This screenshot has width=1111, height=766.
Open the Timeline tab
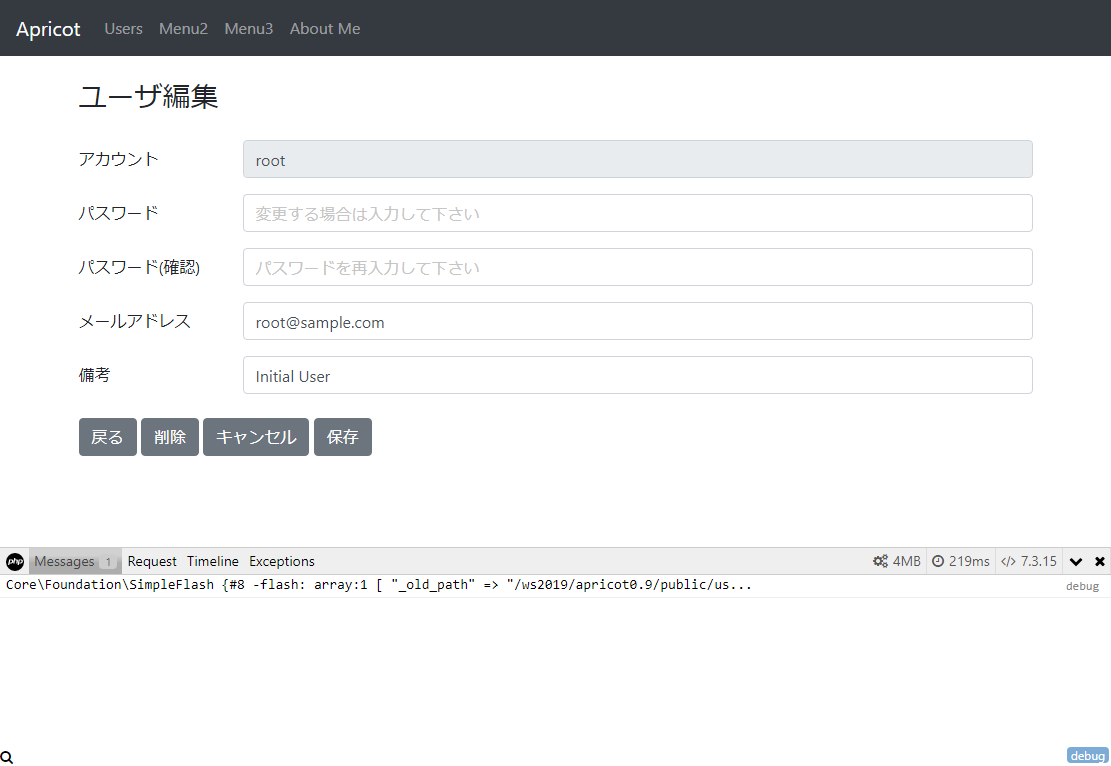tap(213, 561)
